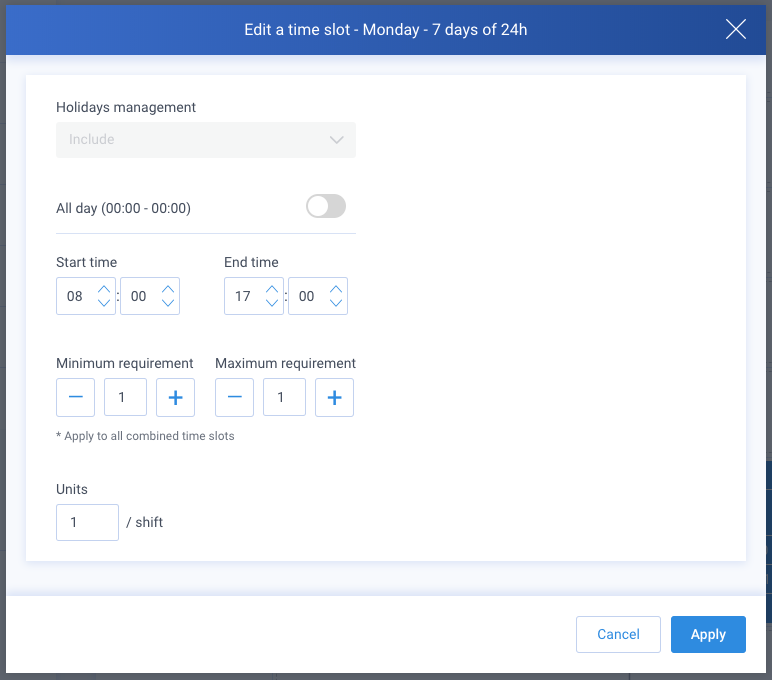Click minus icon for Maximum requirement
The image size is (772, 680).
click(234, 397)
